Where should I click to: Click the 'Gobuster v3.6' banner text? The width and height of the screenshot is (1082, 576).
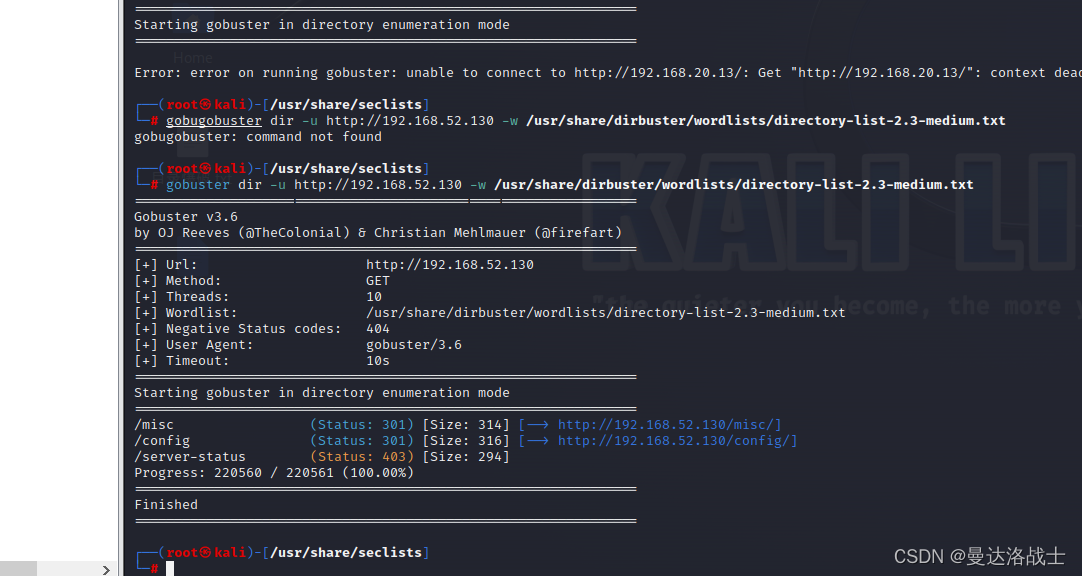186,217
